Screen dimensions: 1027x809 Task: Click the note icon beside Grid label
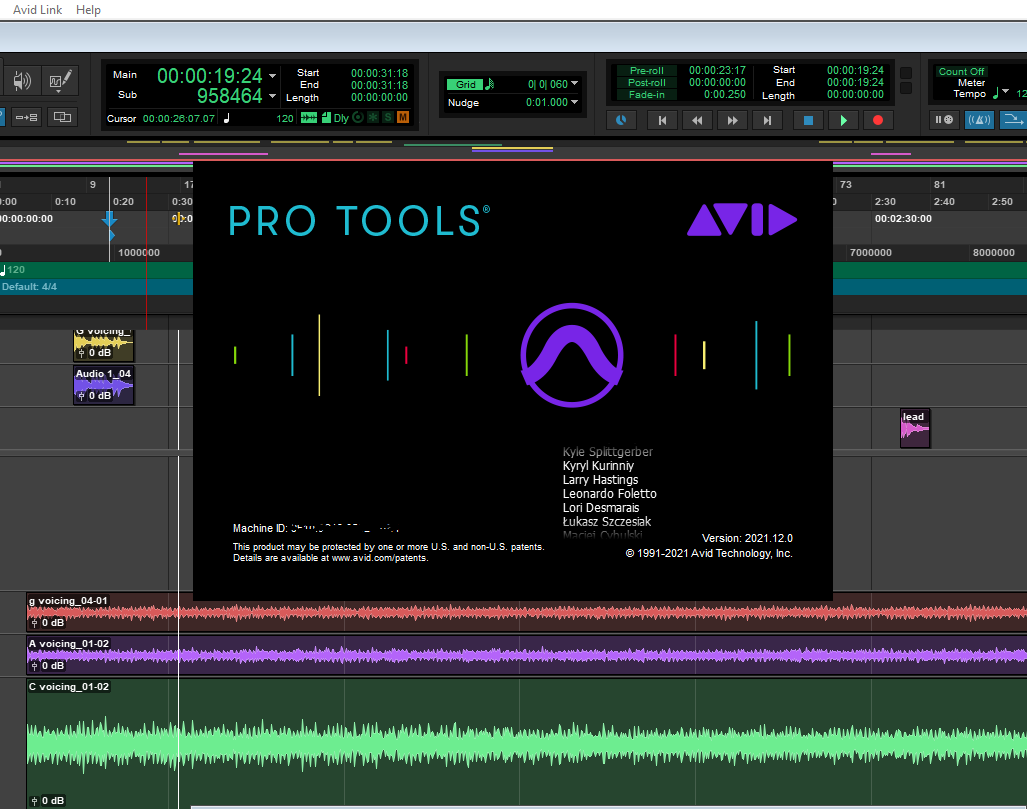(489, 85)
